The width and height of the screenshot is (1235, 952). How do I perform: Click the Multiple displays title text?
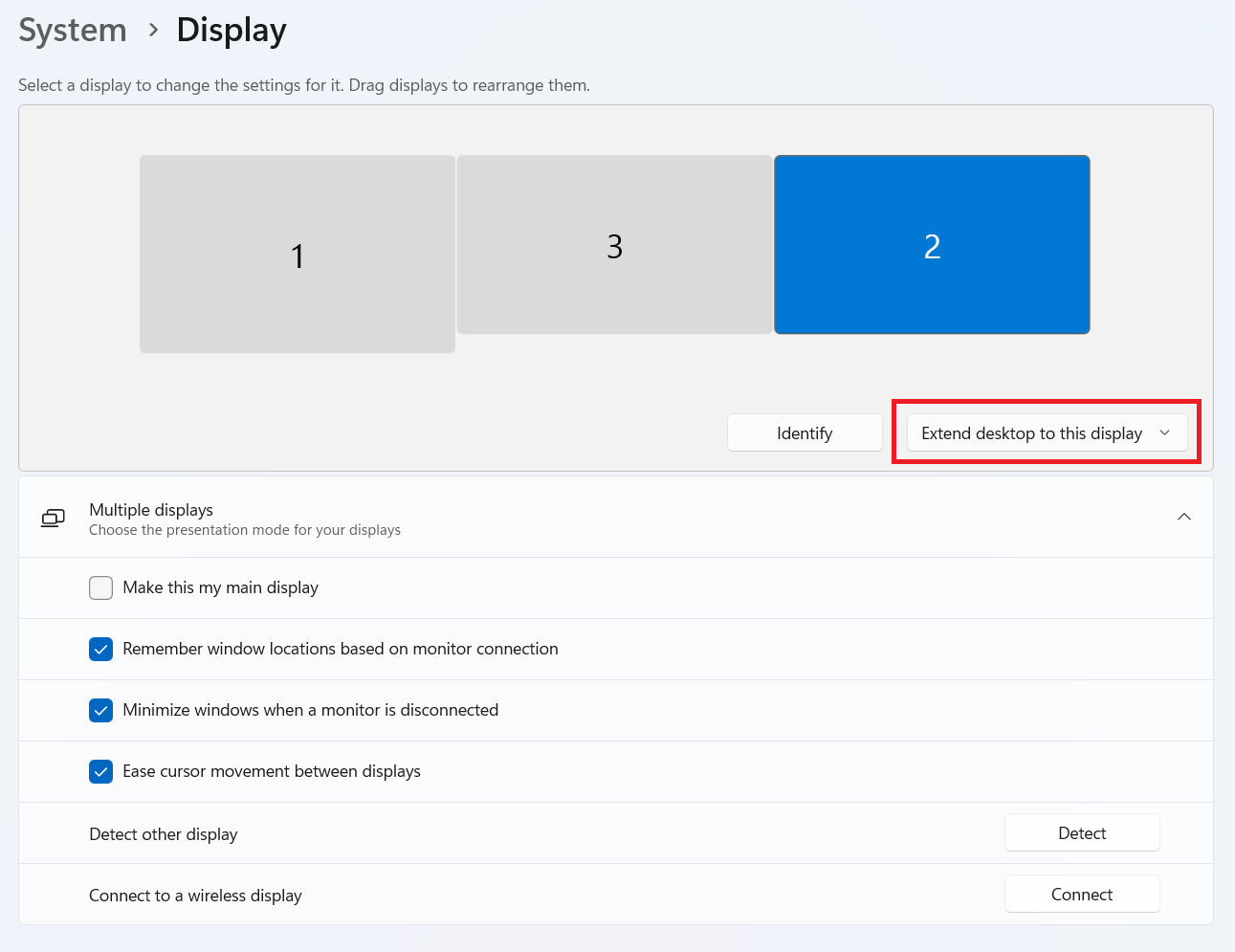point(151,510)
